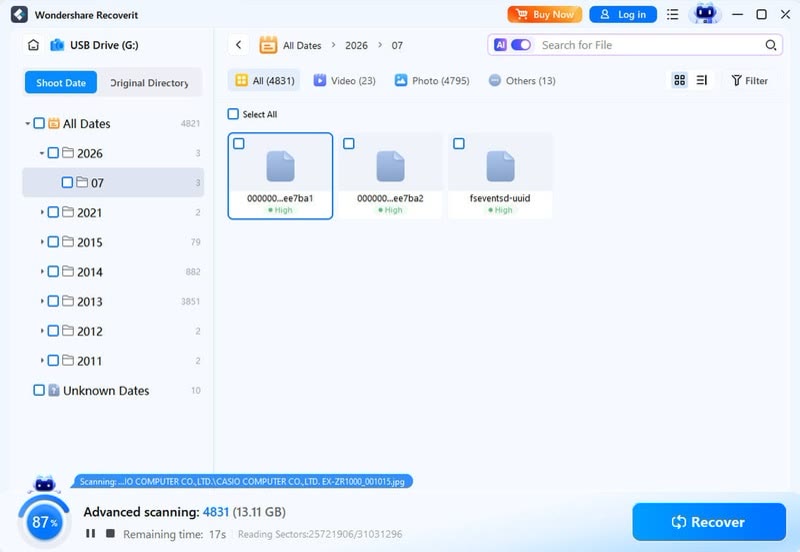Viewport: 800px width, 552px height.
Task: Open the list menu icon in title bar
Action: click(672, 14)
